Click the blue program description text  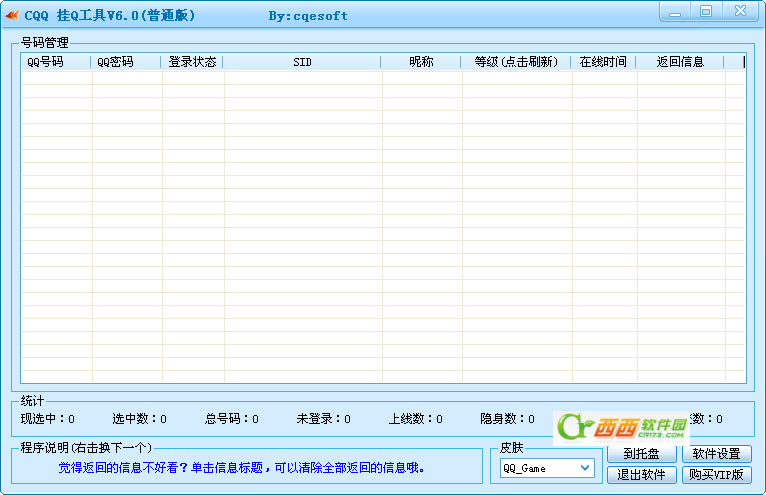click(241, 468)
